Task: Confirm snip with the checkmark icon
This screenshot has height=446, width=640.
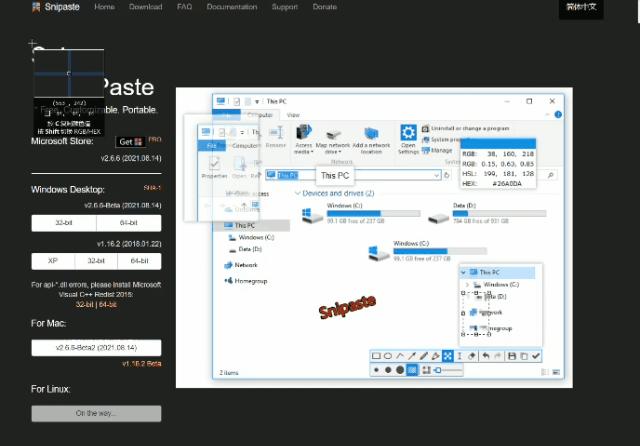Action: tap(536, 356)
